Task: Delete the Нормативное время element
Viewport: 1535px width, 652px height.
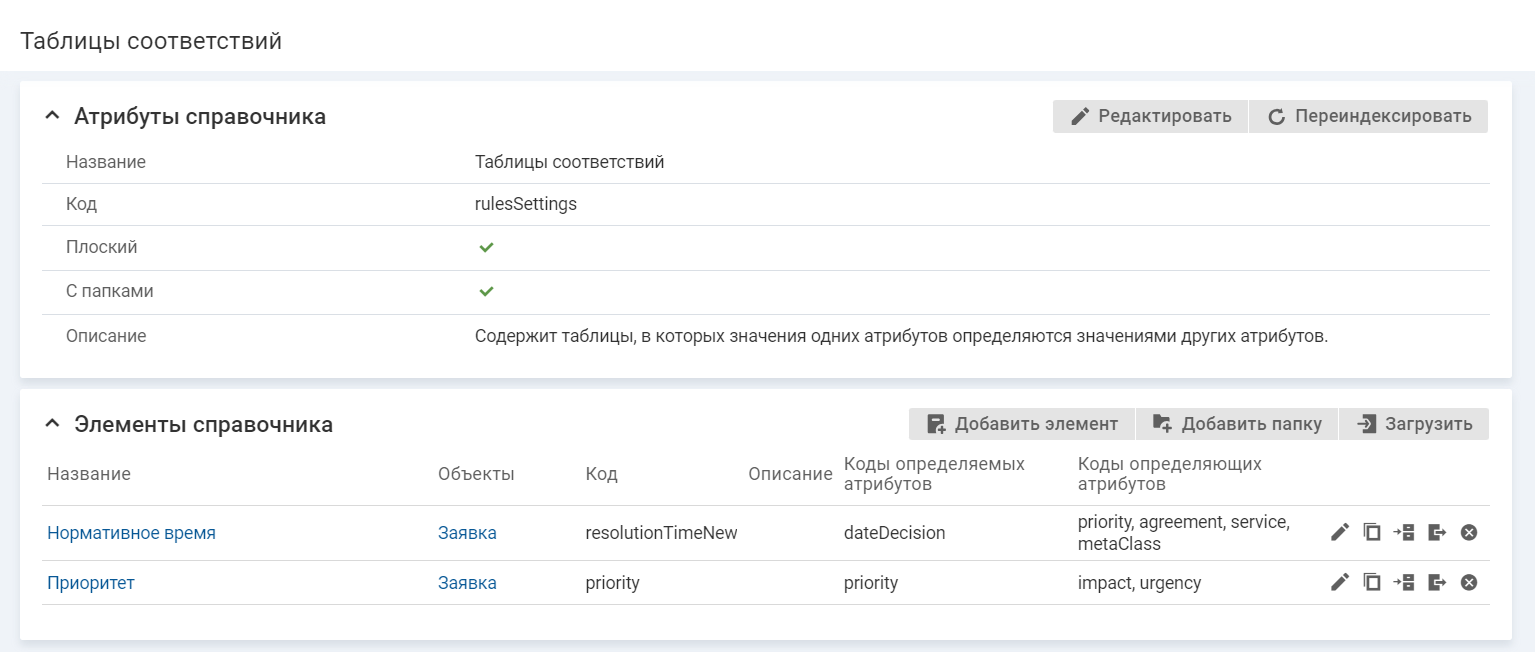Action: (1469, 533)
